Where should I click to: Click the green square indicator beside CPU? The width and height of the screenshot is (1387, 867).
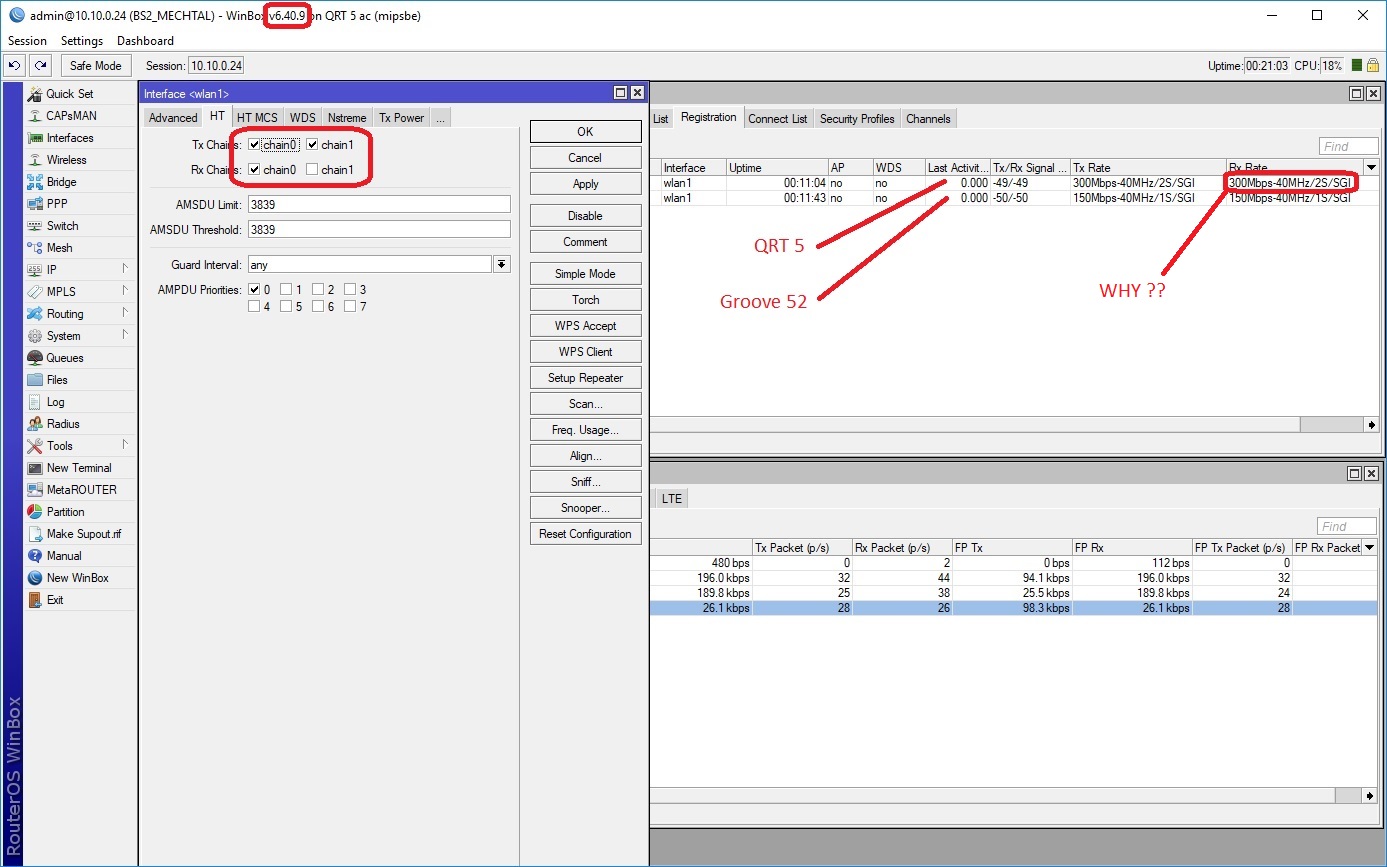tap(1357, 65)
